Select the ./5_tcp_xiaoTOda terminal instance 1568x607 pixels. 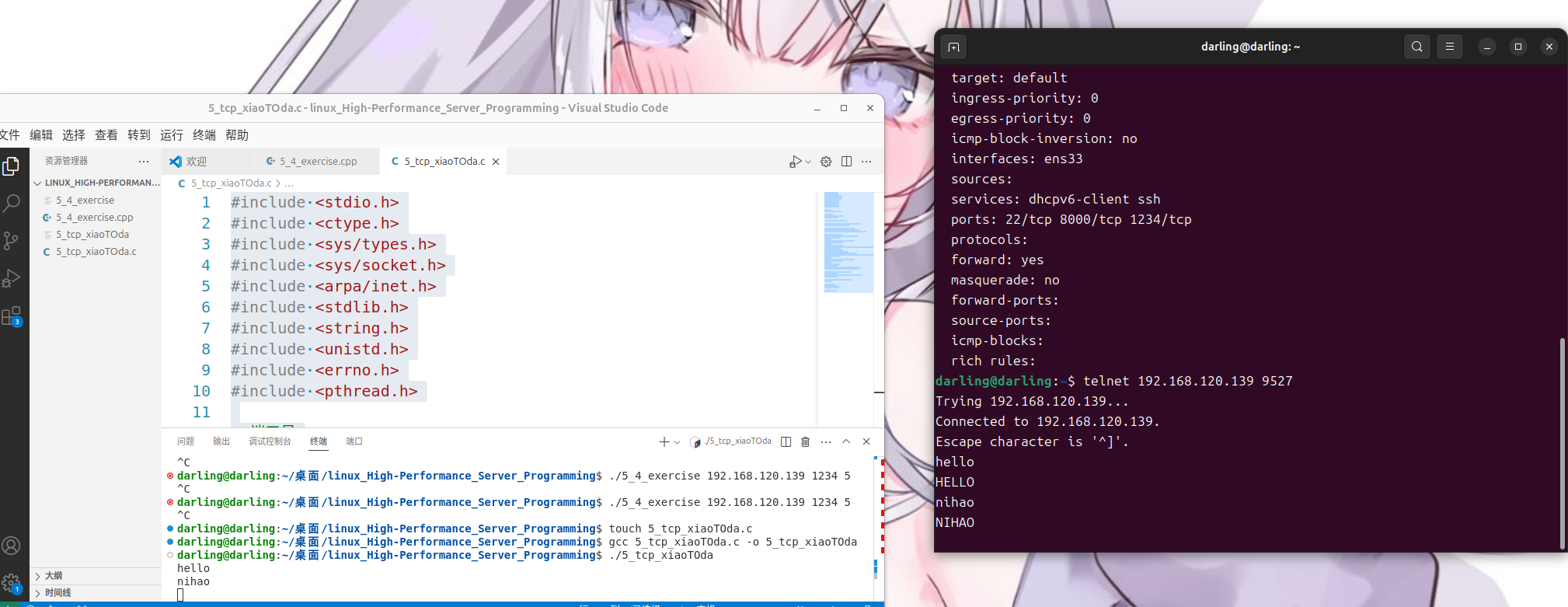(x=730, y=441)
